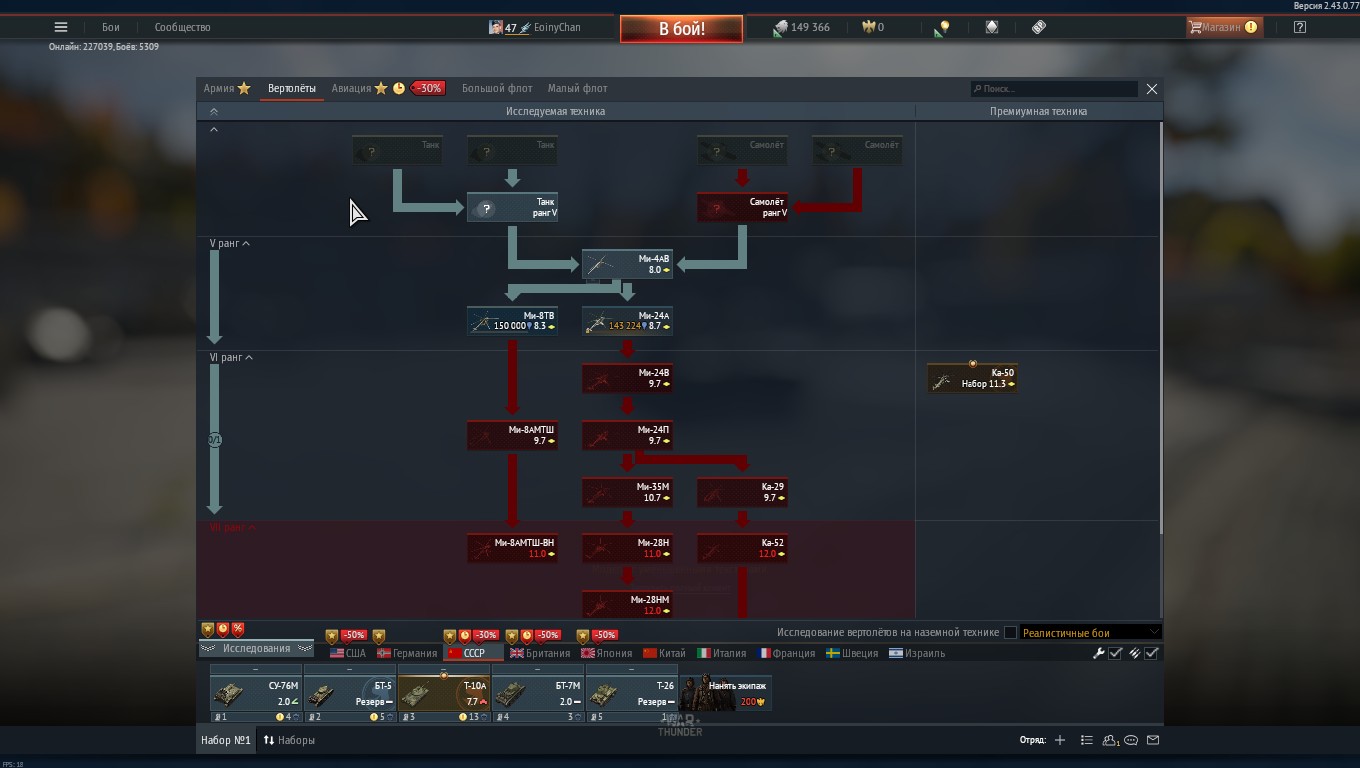Select Ми-28Н helicopter card

[627, 548]
